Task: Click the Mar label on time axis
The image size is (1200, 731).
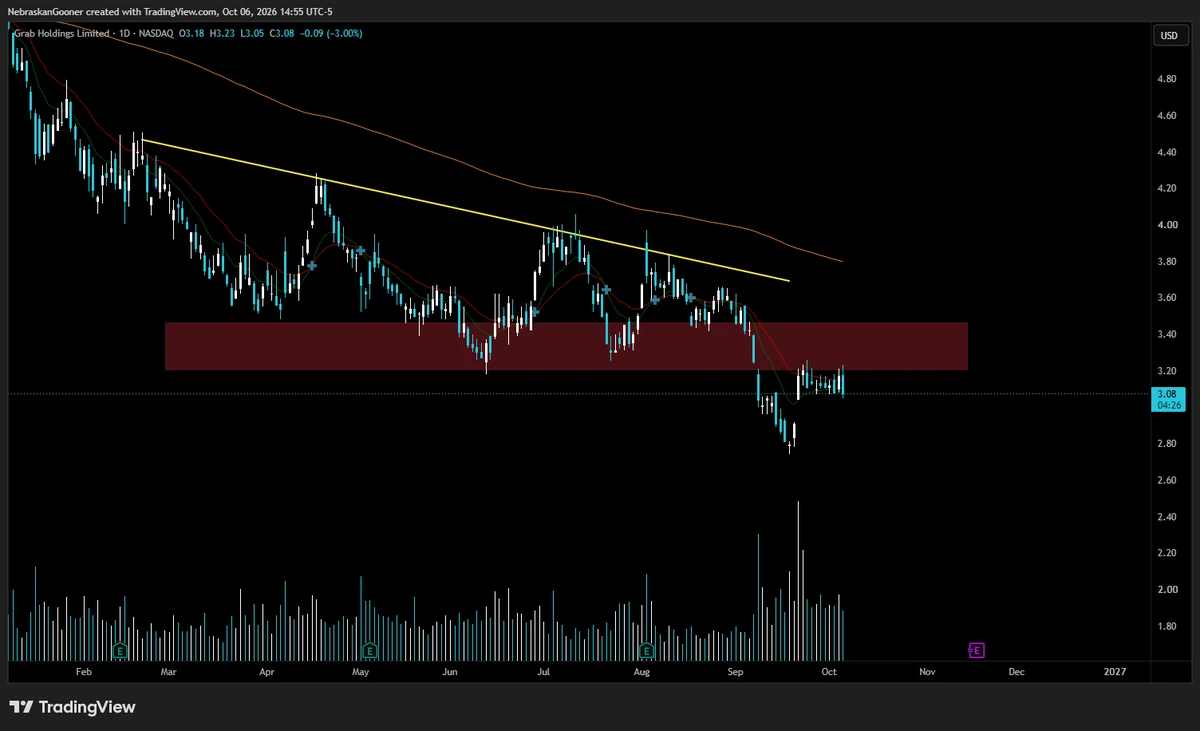Action: [x=167, y=673]
